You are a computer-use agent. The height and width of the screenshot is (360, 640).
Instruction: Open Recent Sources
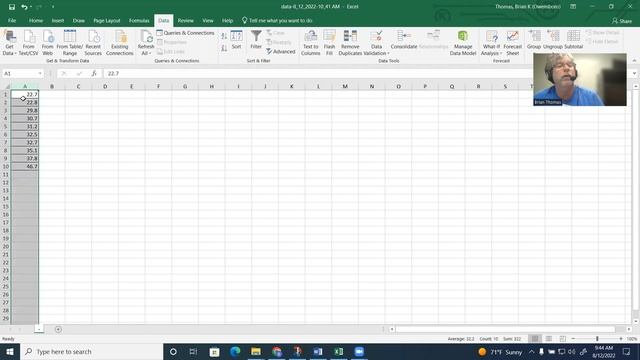click(93, 43)
